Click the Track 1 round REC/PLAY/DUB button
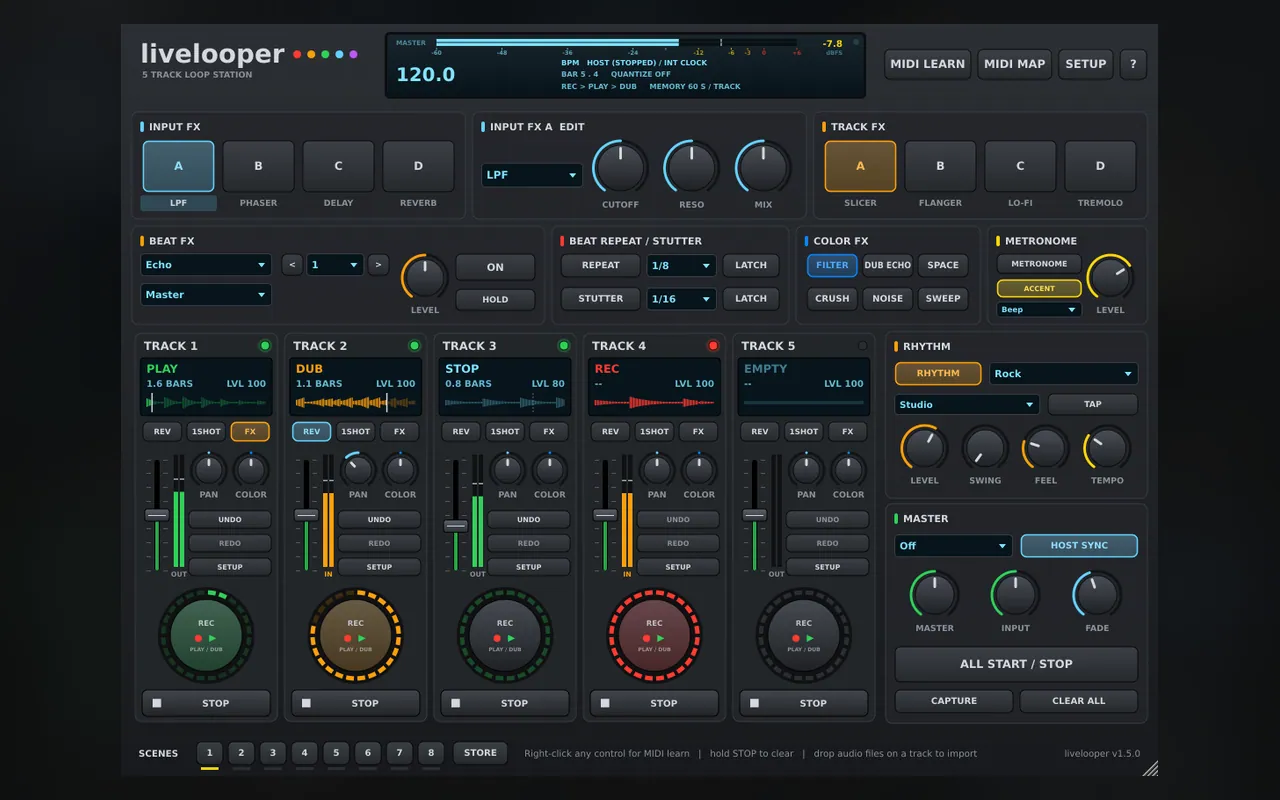The image size is (1280, 800). pos(206,635)
